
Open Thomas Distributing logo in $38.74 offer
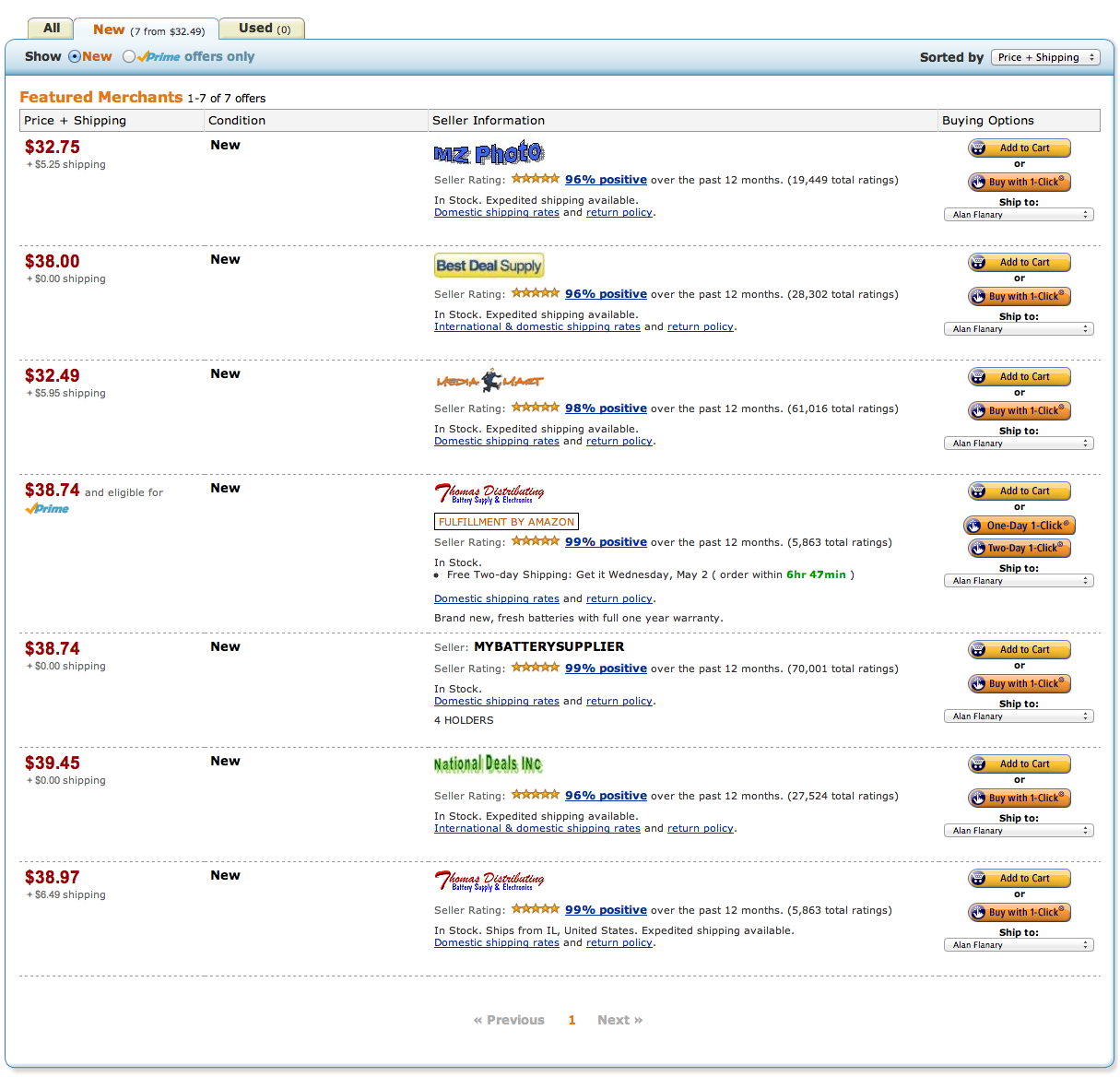pos(489,494)
